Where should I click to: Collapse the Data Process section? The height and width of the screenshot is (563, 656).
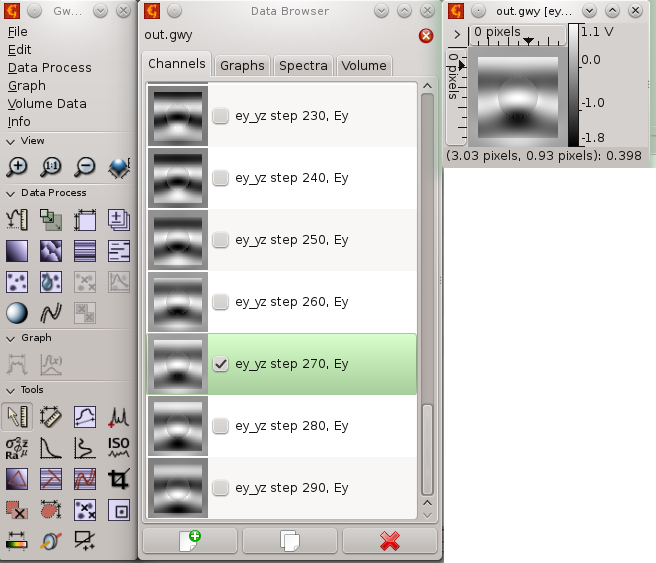point(11,193)
